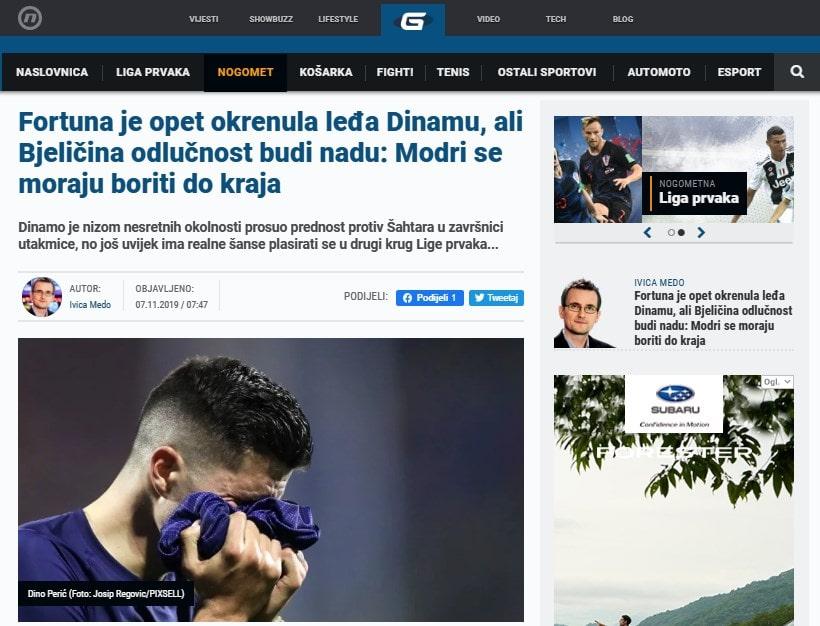Open the Nogometna Liga prvaka banner image

[674, 169]
